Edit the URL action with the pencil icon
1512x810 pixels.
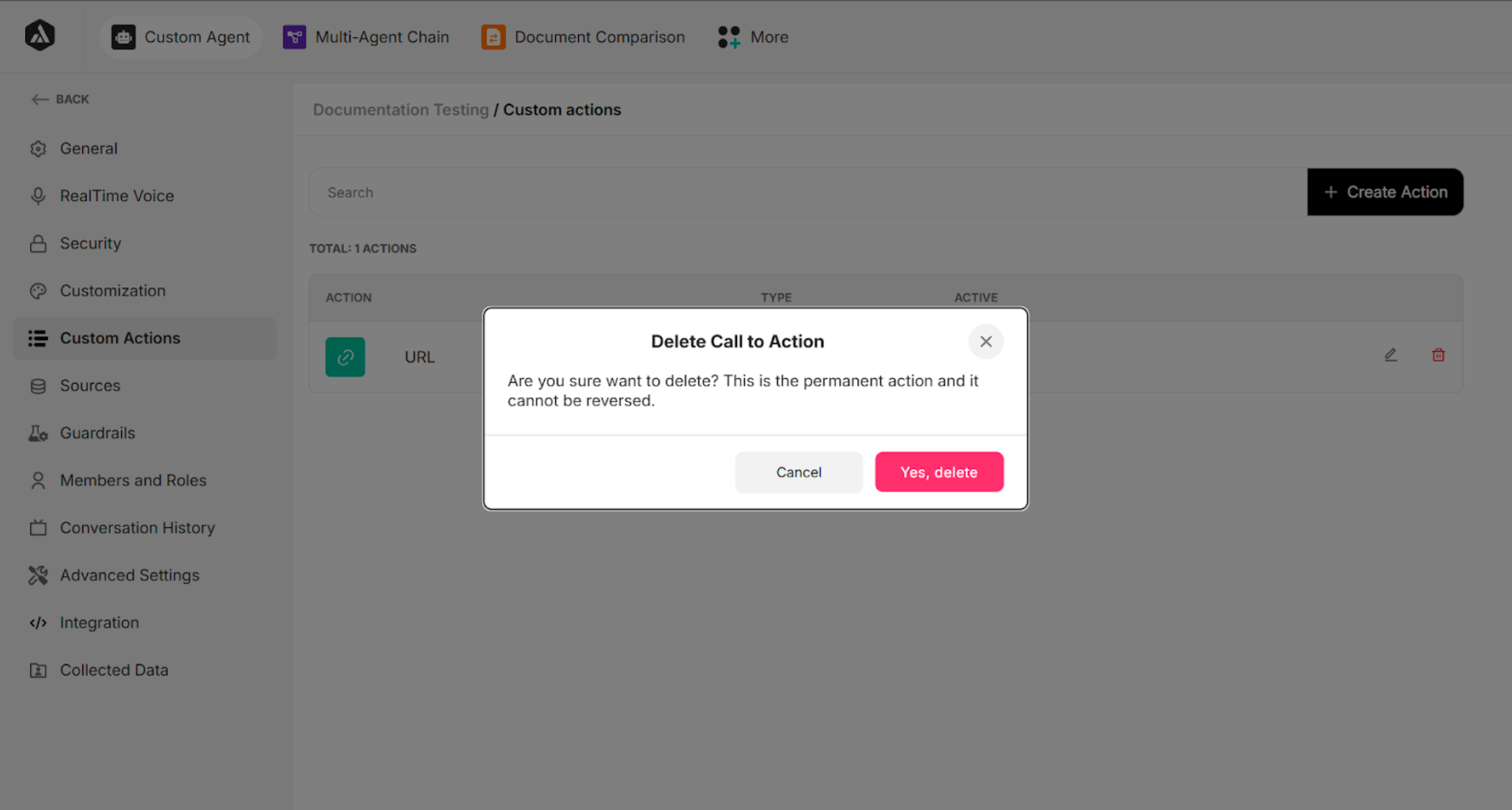point(1391,355)
